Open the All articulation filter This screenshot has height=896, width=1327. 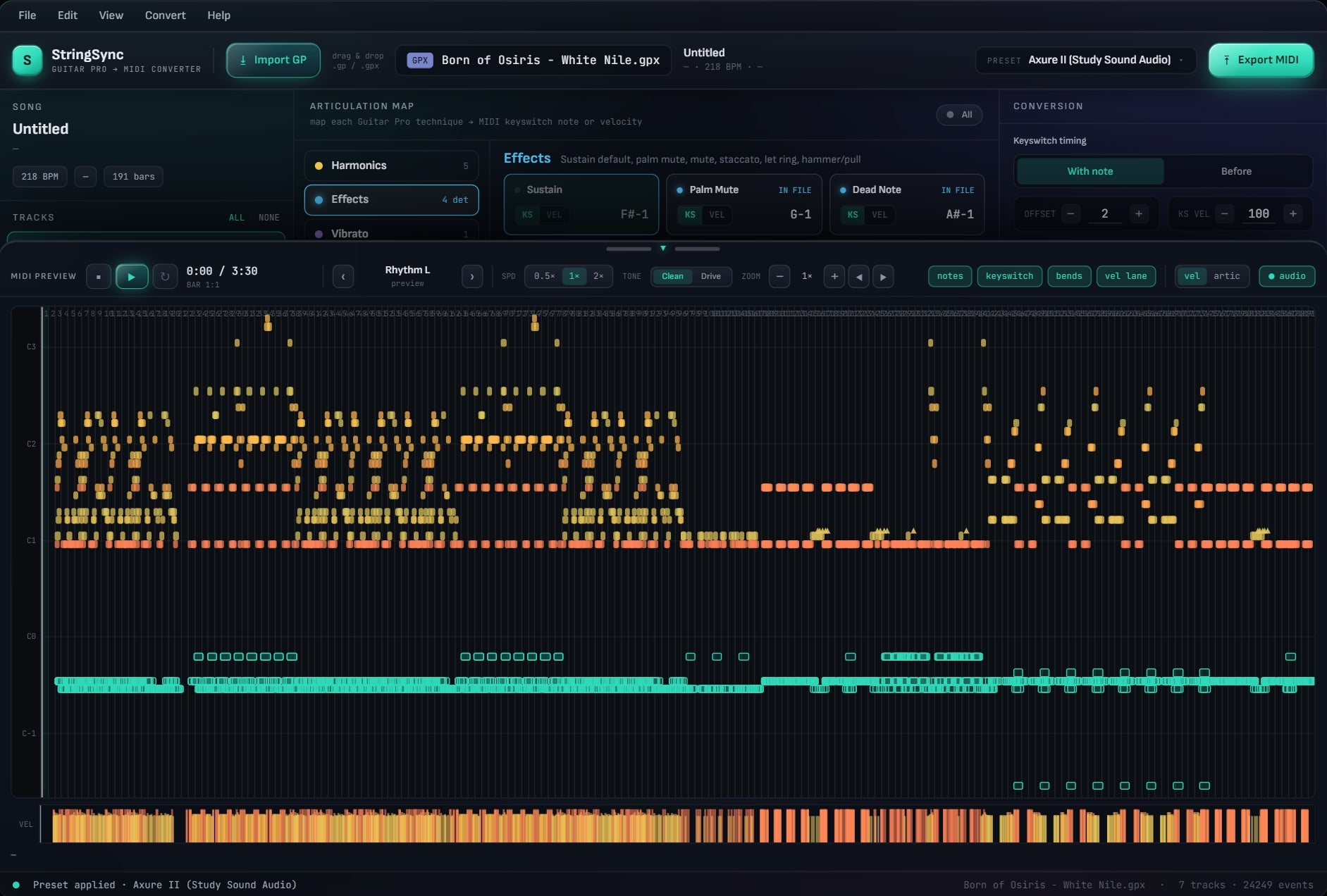(959, 114)
